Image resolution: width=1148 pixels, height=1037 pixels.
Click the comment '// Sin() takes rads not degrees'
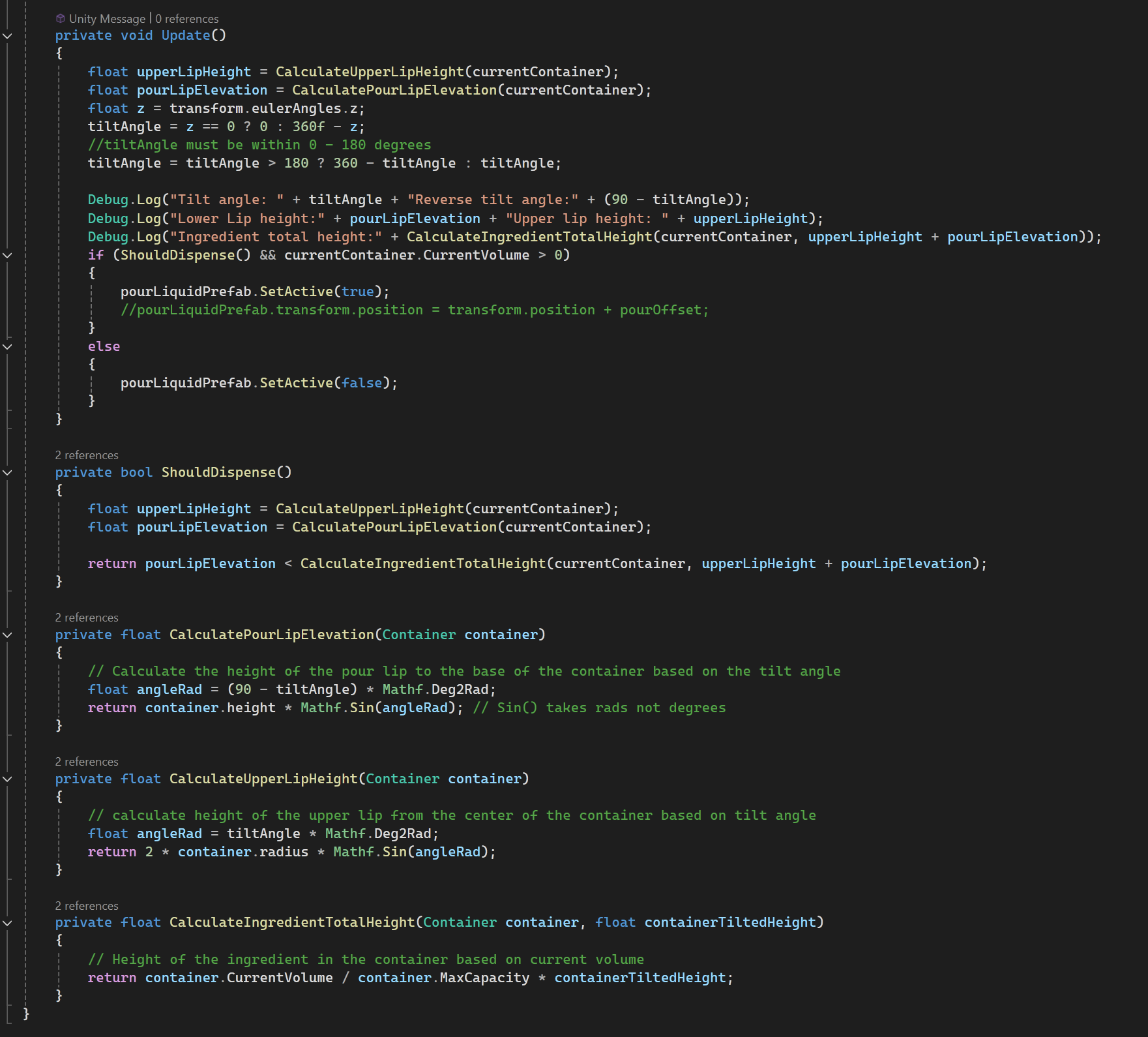click(599, 708)
